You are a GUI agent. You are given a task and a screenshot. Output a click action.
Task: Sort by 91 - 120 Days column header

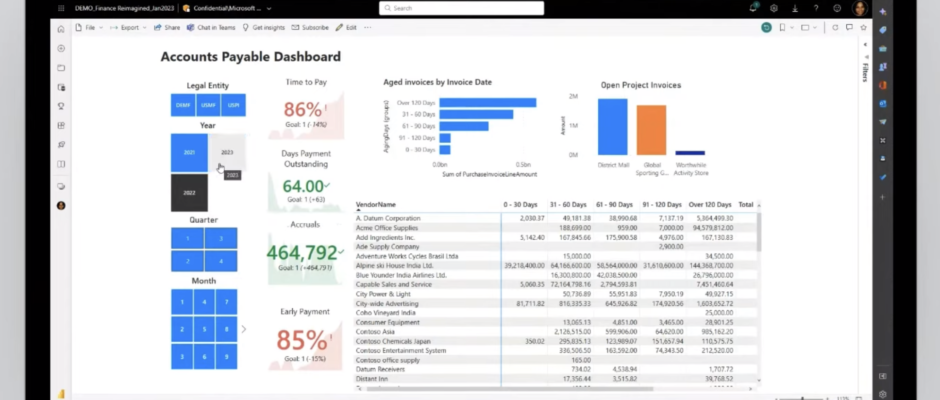[x=660, y=204]
